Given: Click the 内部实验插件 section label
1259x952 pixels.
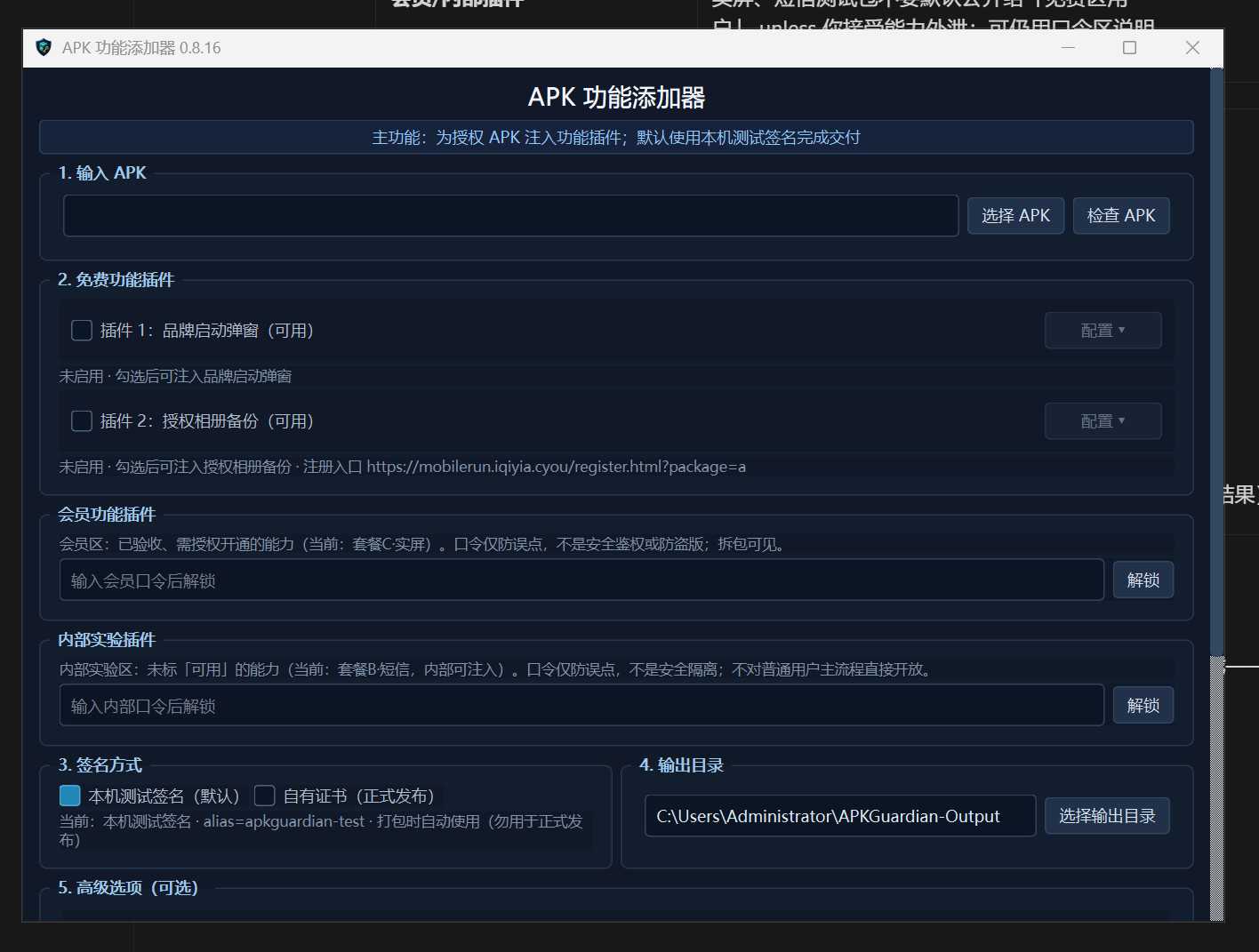Looking at the screenshot, I should [x=107, y=640].
